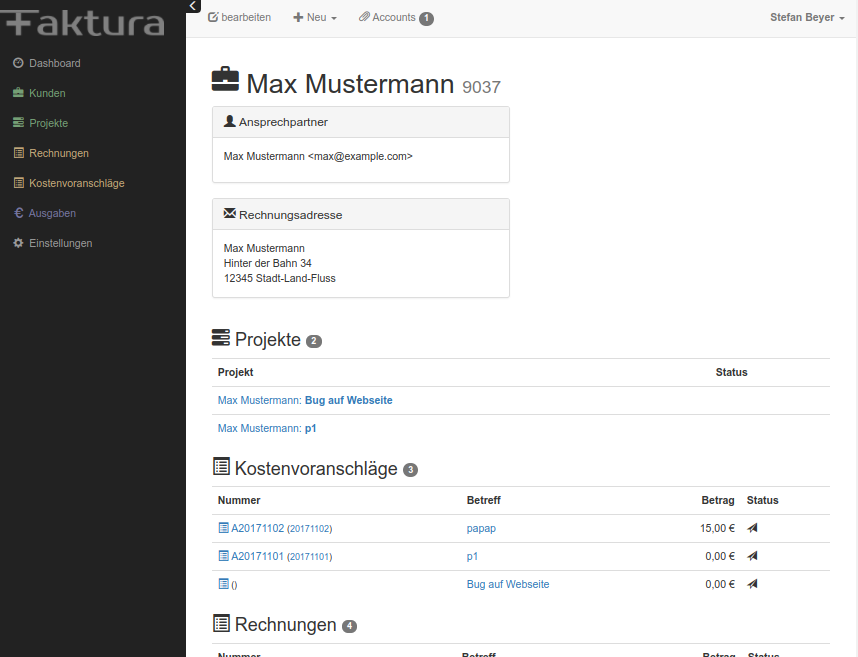Screen dimensions: 858x657
Task: Click sent status plane icon for papap
Action: coord(752,528)
